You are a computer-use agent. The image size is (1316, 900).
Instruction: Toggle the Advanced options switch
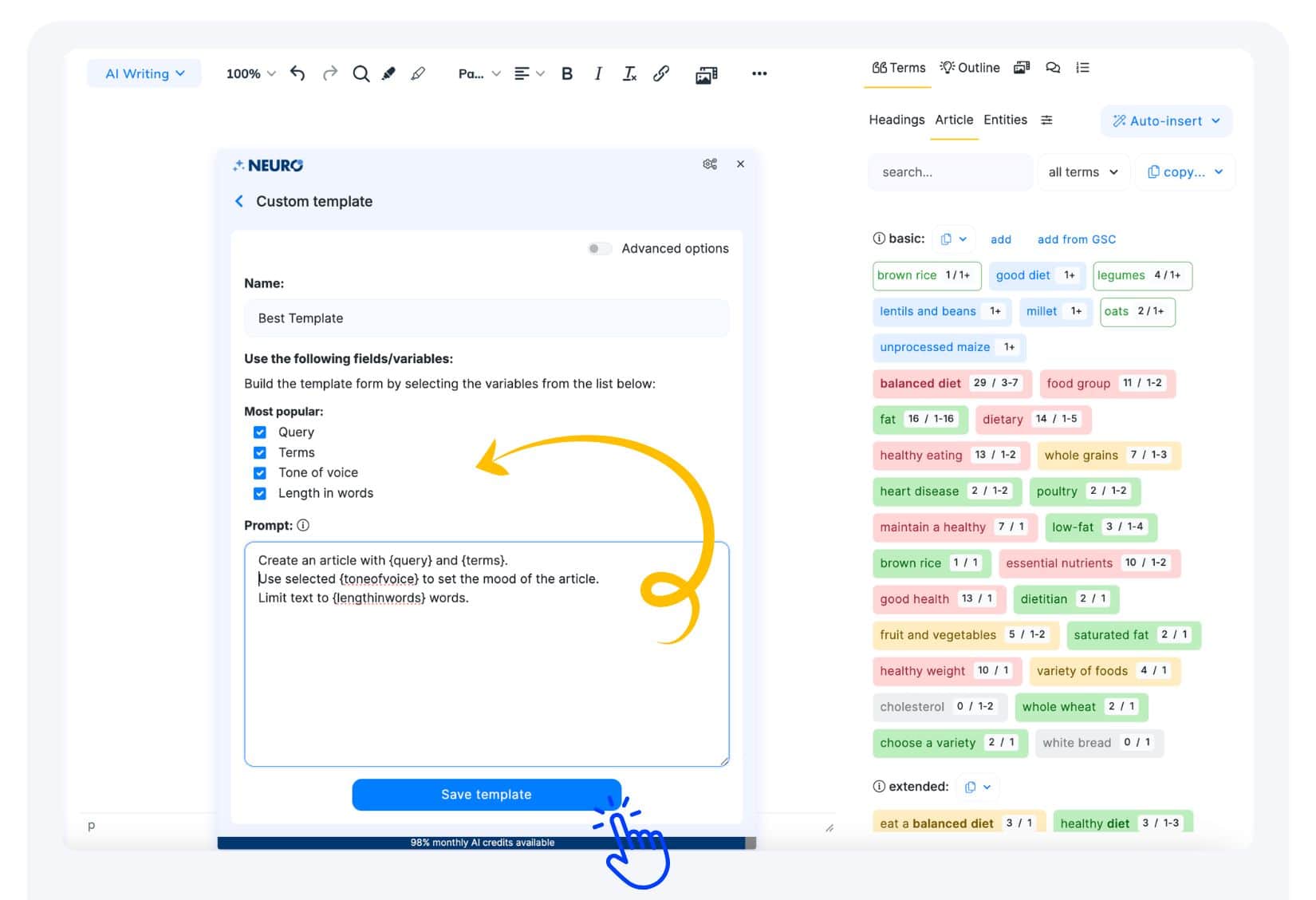coord(600,248)
